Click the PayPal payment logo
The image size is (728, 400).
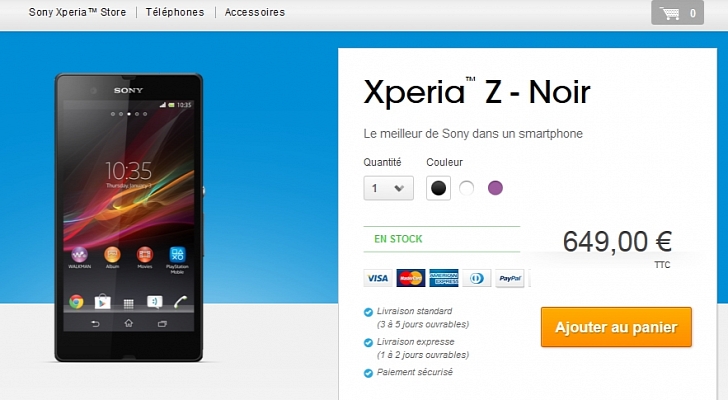tap(510, 278)
